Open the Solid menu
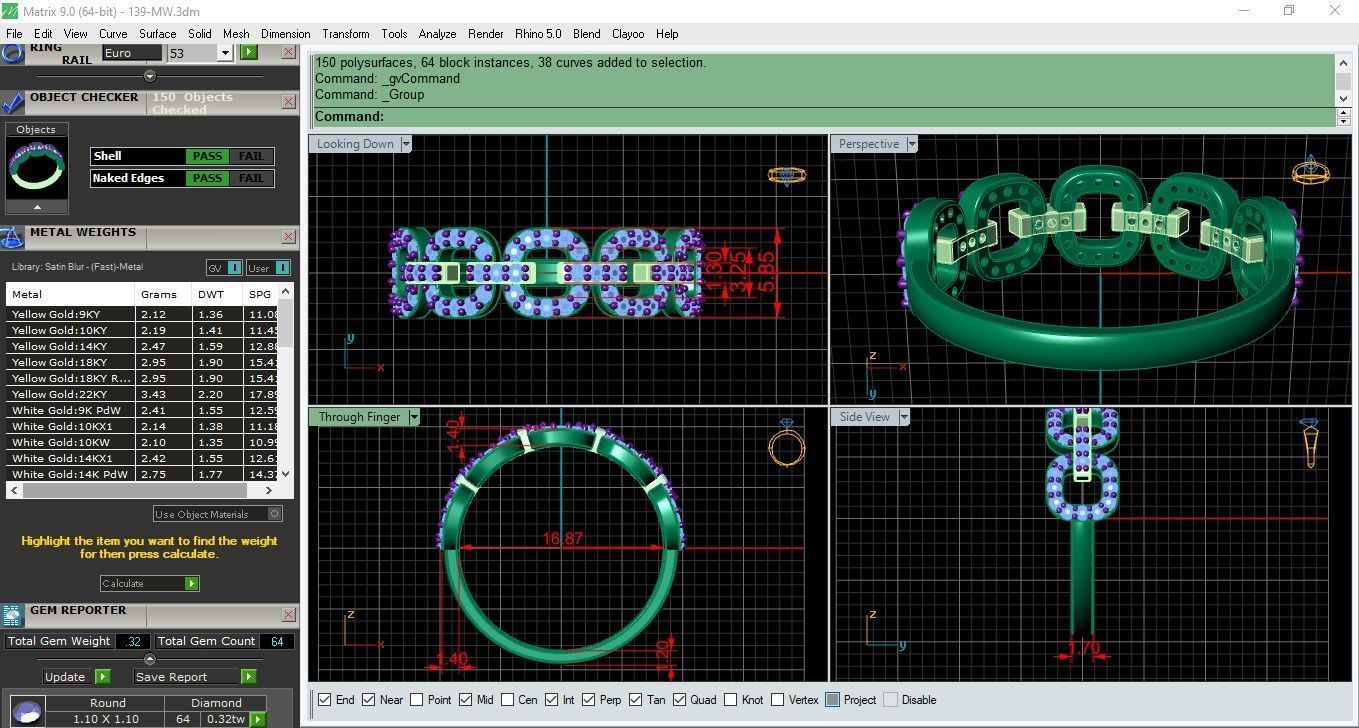 pyautogui.click(x=200, y=33)
